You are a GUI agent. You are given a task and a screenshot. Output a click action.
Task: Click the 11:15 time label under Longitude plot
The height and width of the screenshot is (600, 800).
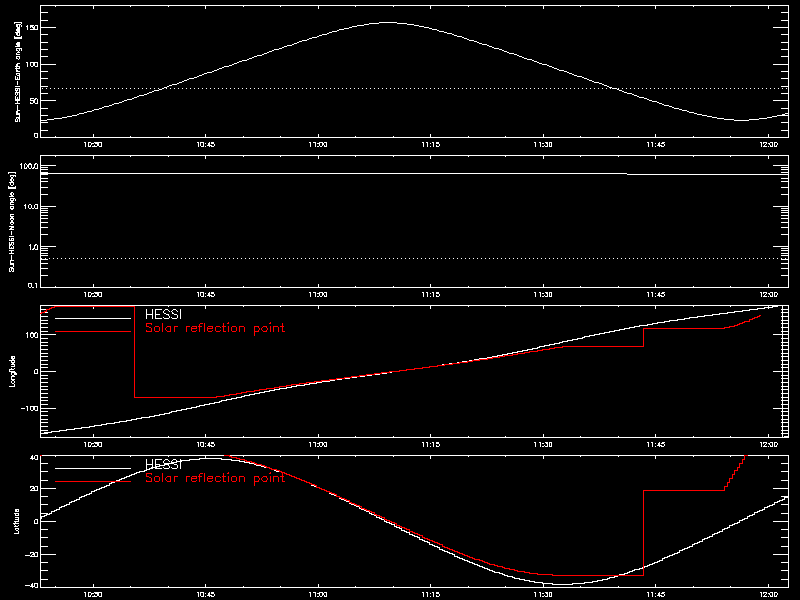pyautogui.click(x=431, y=445)
